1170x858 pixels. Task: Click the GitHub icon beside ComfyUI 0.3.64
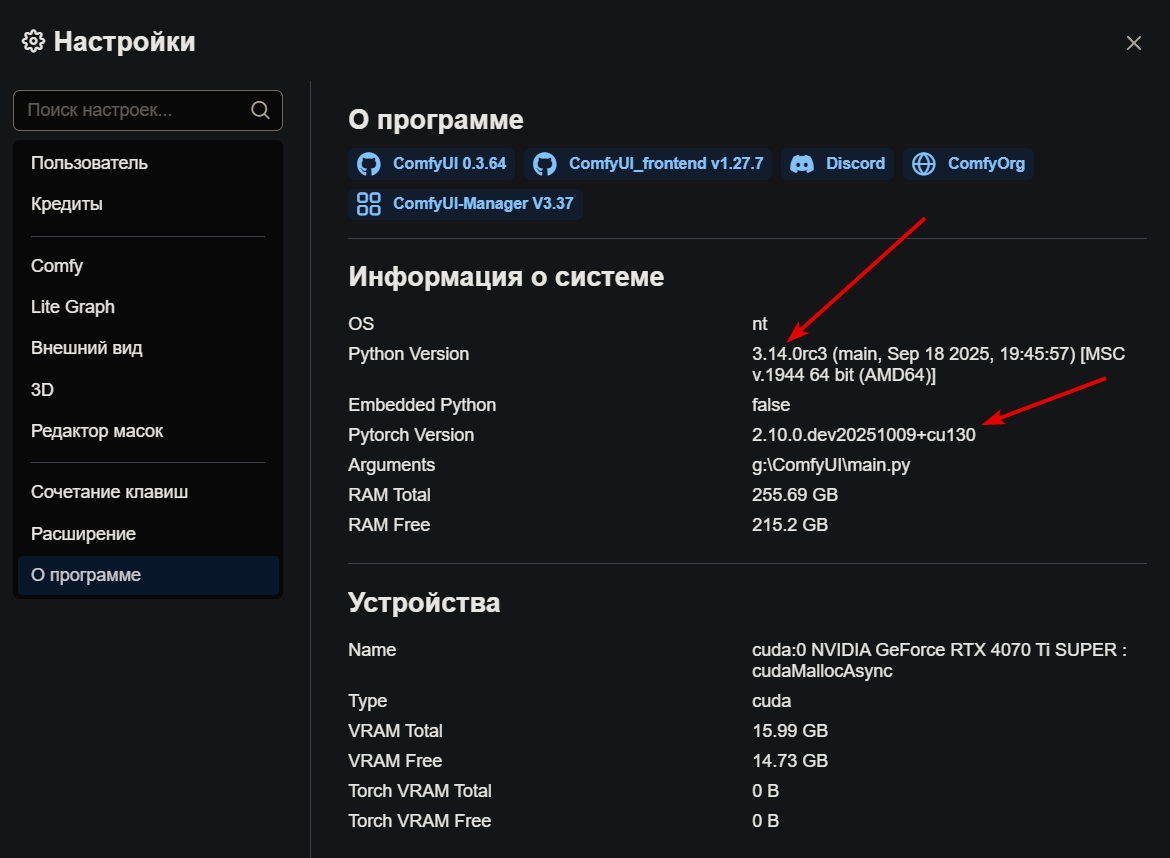[x=369, y=163]
